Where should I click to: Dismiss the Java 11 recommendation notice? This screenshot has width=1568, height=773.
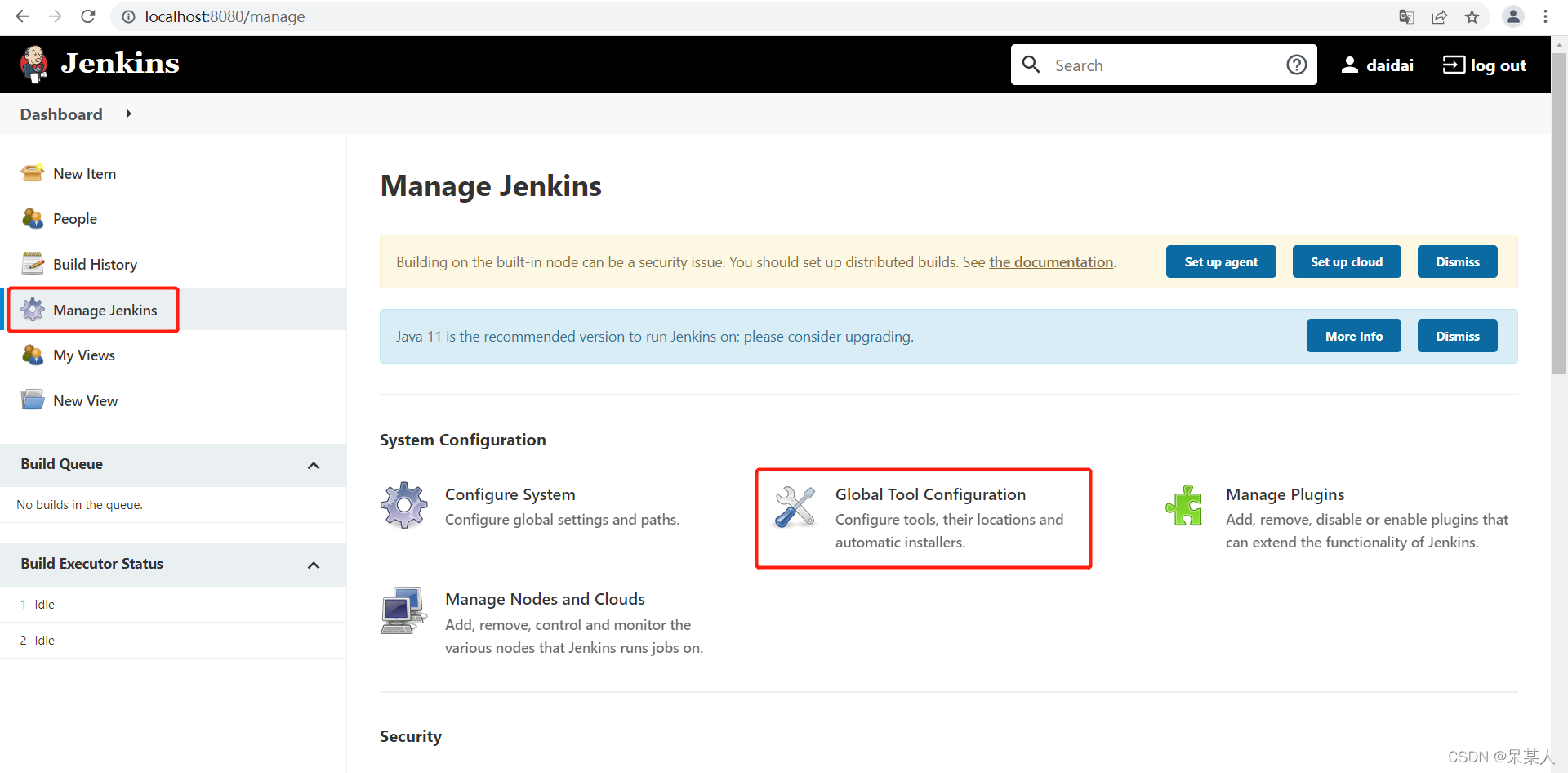1457,336
